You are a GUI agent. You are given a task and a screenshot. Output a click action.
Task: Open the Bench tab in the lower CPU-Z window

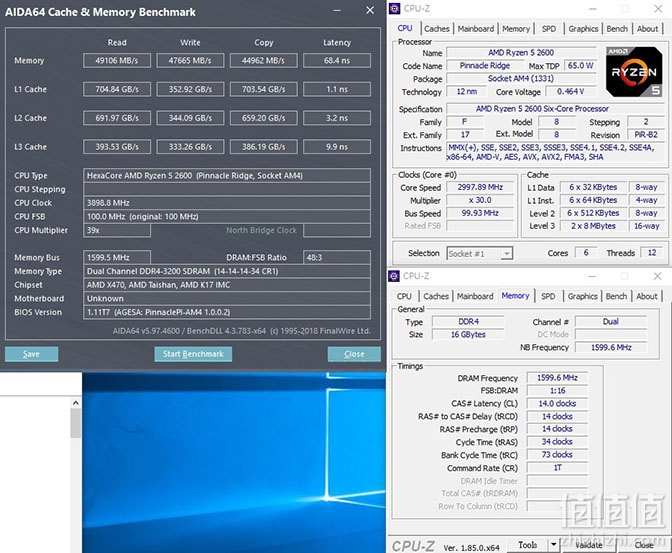point(616,296)
